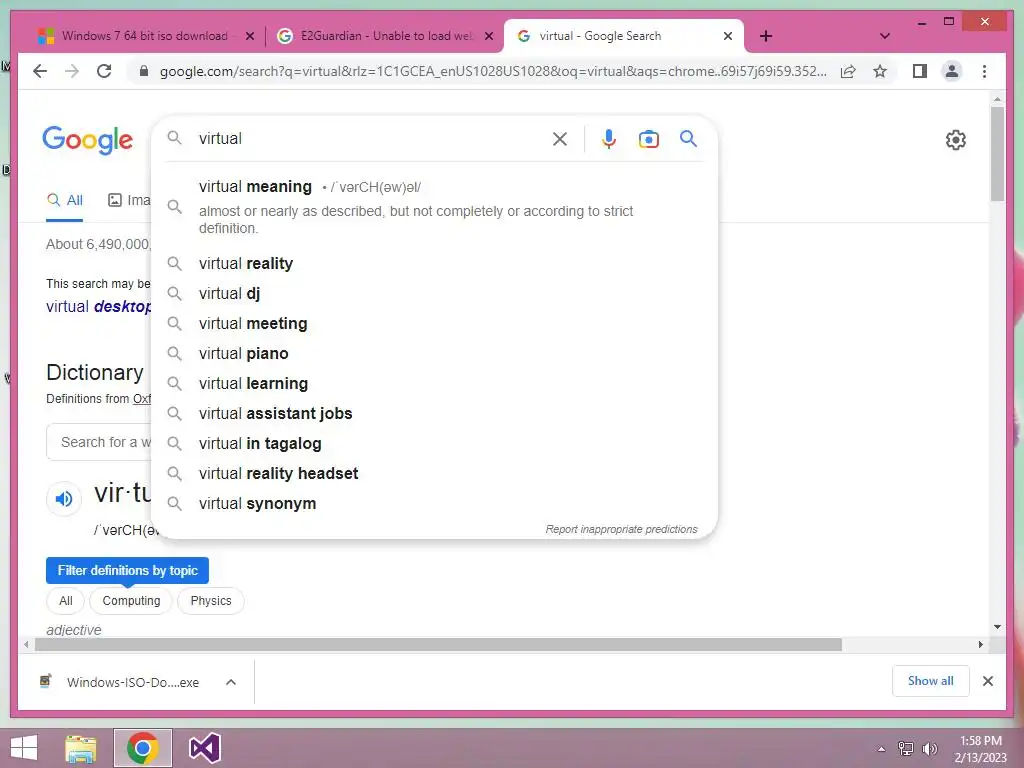Open Google quick settings gear
The height and width of the screenshot is (768, 1024).
(x=955, y=140)
